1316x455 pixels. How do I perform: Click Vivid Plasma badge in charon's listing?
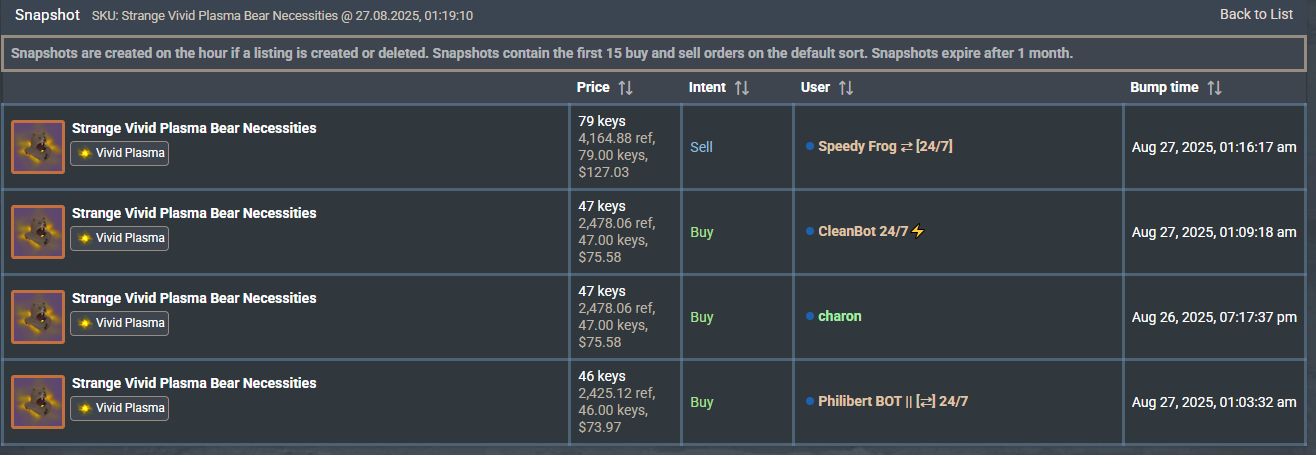pos(120,323)
